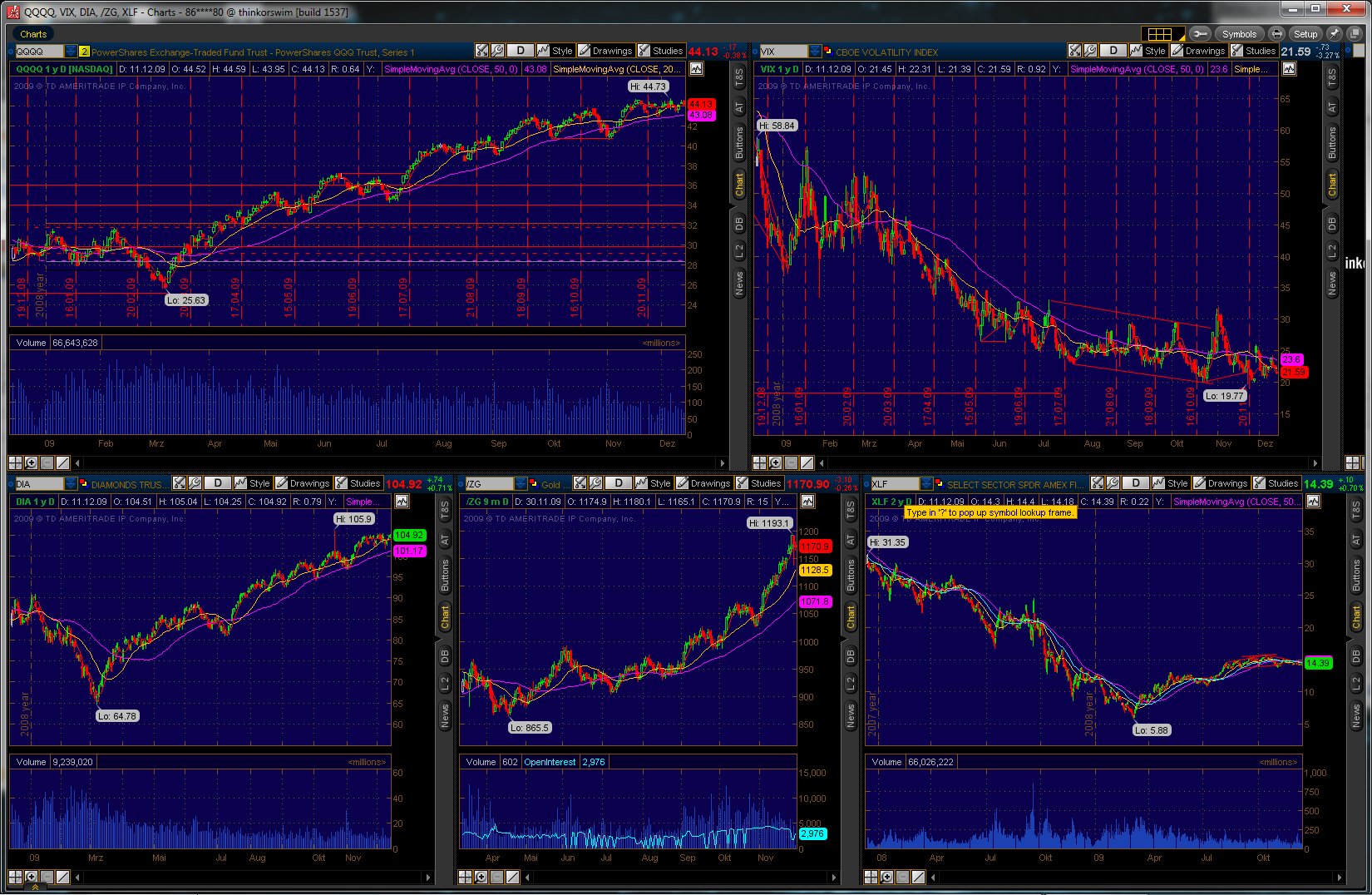Open Style menu on QQQQ chart
The width and height of the screenshot is (1372, 895).
pos(555,51)
